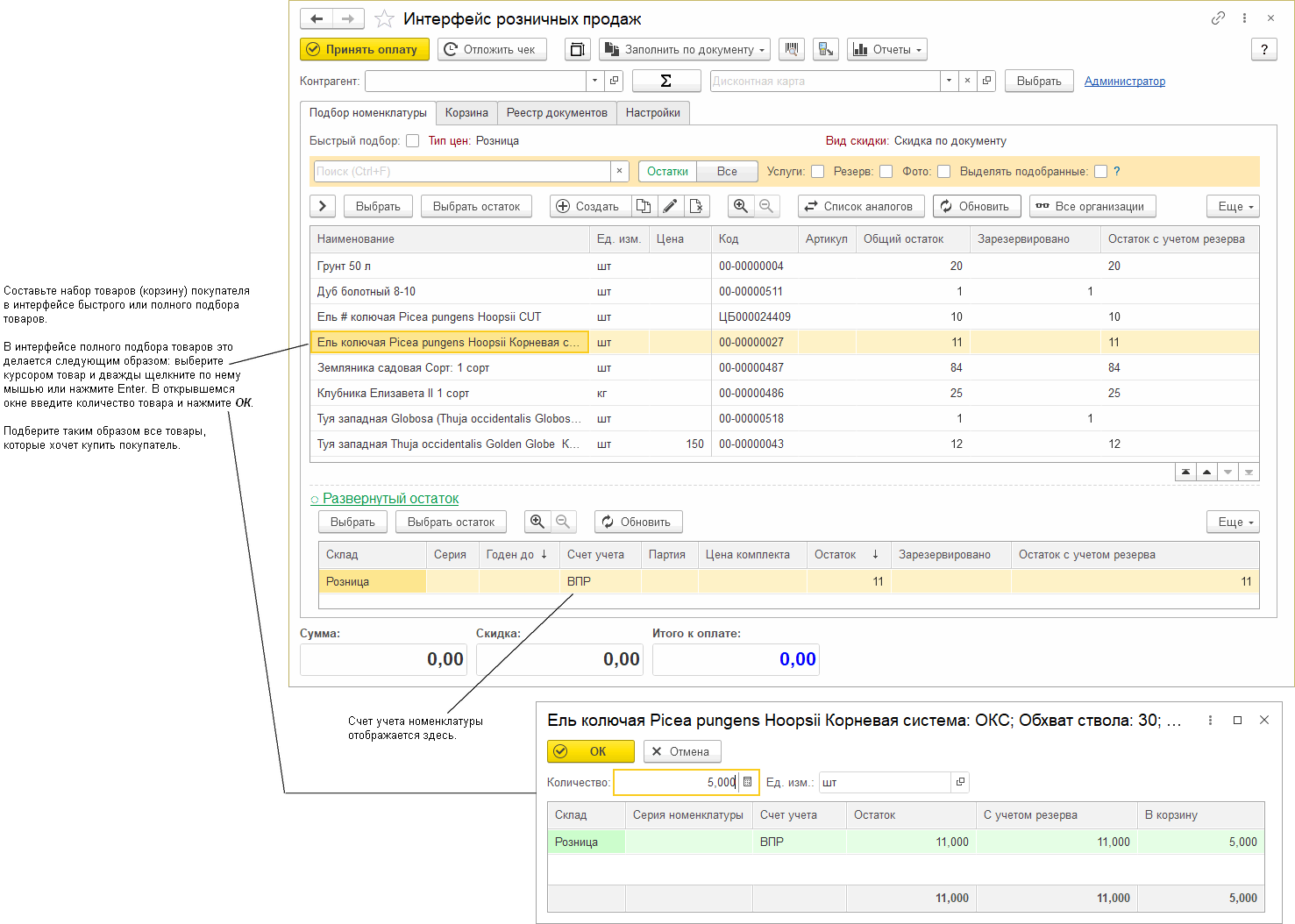Click the sigma totals button
Image resolution: width=1295 pixels, height=924 pixels.
click(665, 81)
